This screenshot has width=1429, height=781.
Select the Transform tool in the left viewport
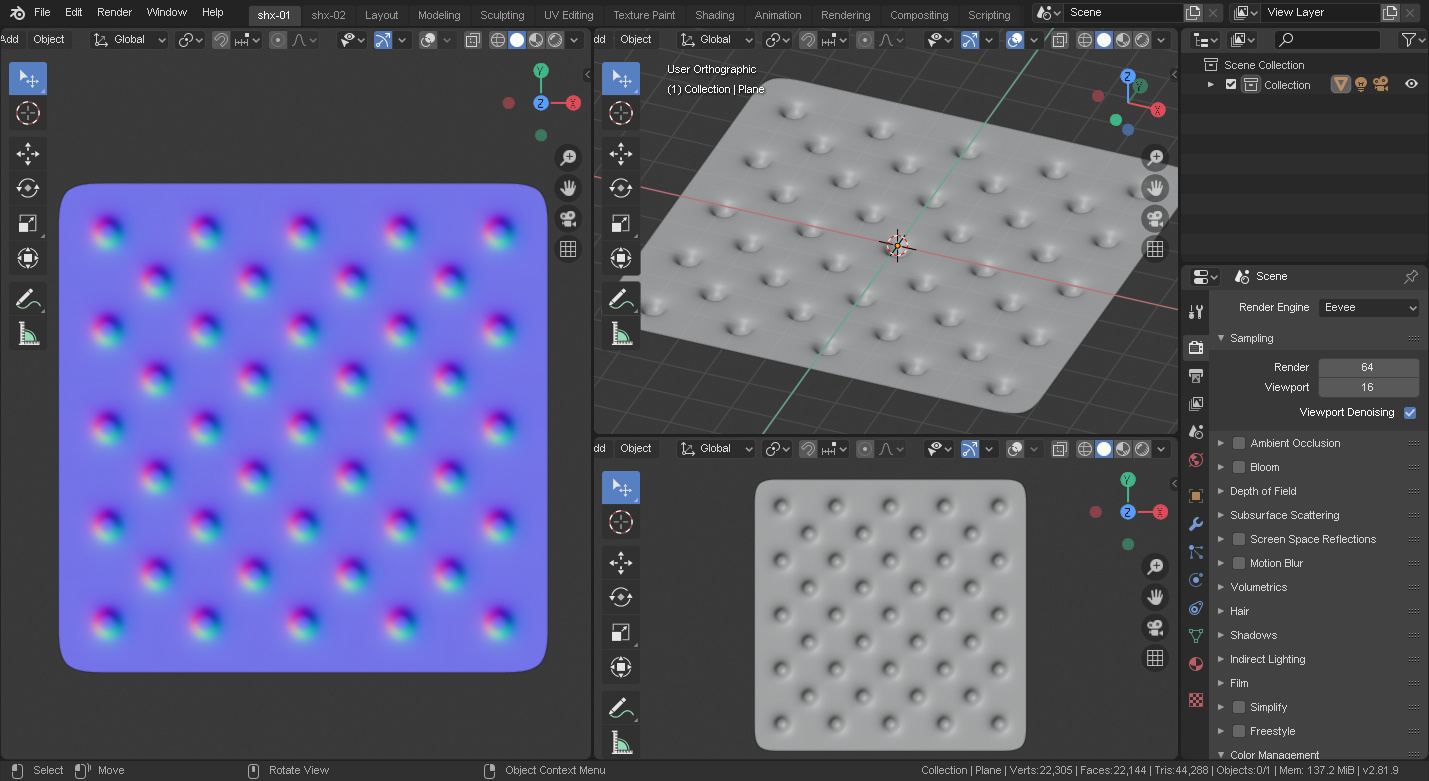click(28, 259)
